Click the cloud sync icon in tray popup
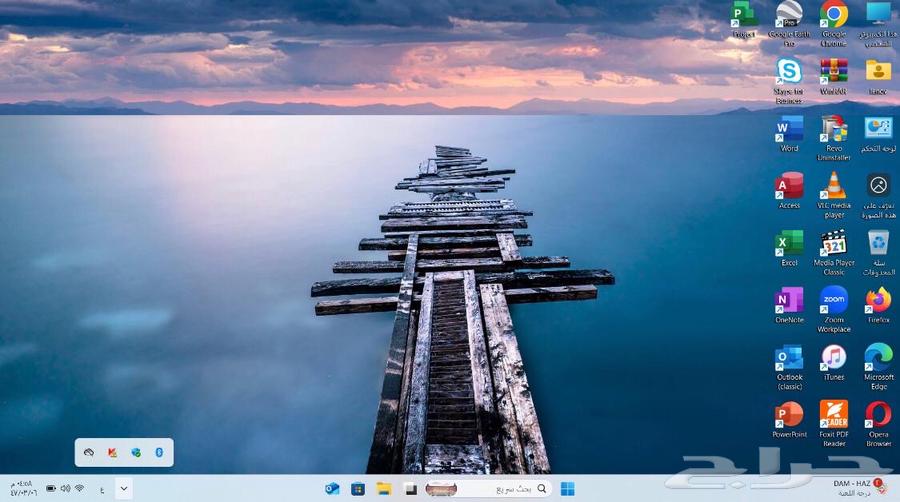This screenshot has width=900, height=502. point(89,453)
